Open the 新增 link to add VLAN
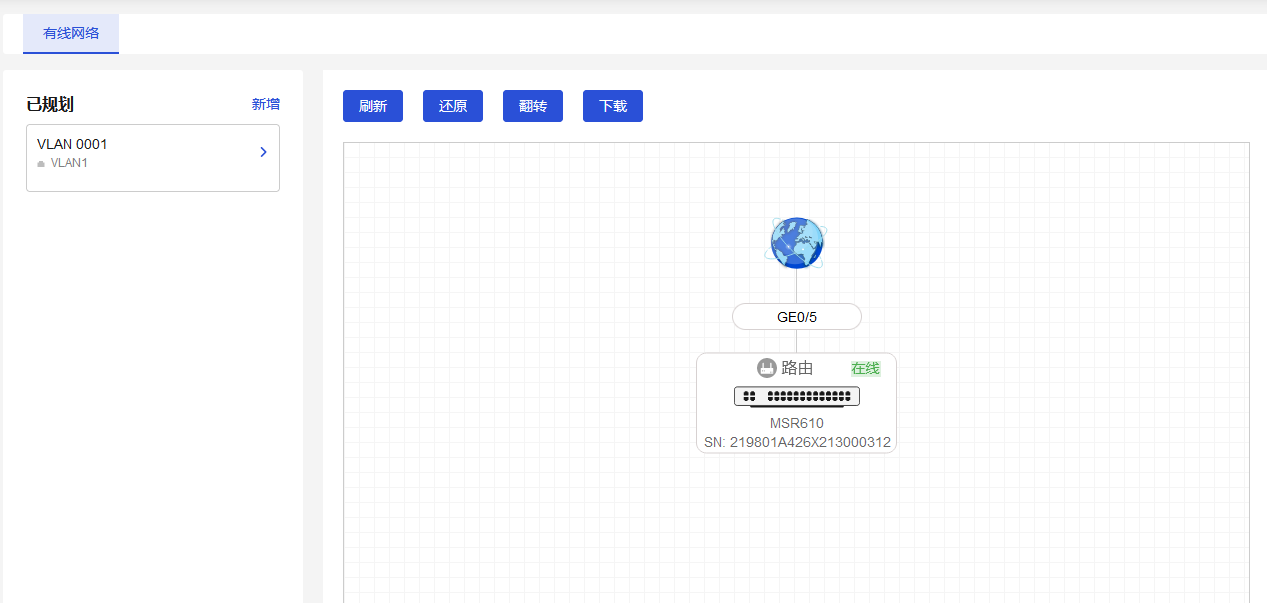Screen dimensions: 1267x603 (265, 104)
